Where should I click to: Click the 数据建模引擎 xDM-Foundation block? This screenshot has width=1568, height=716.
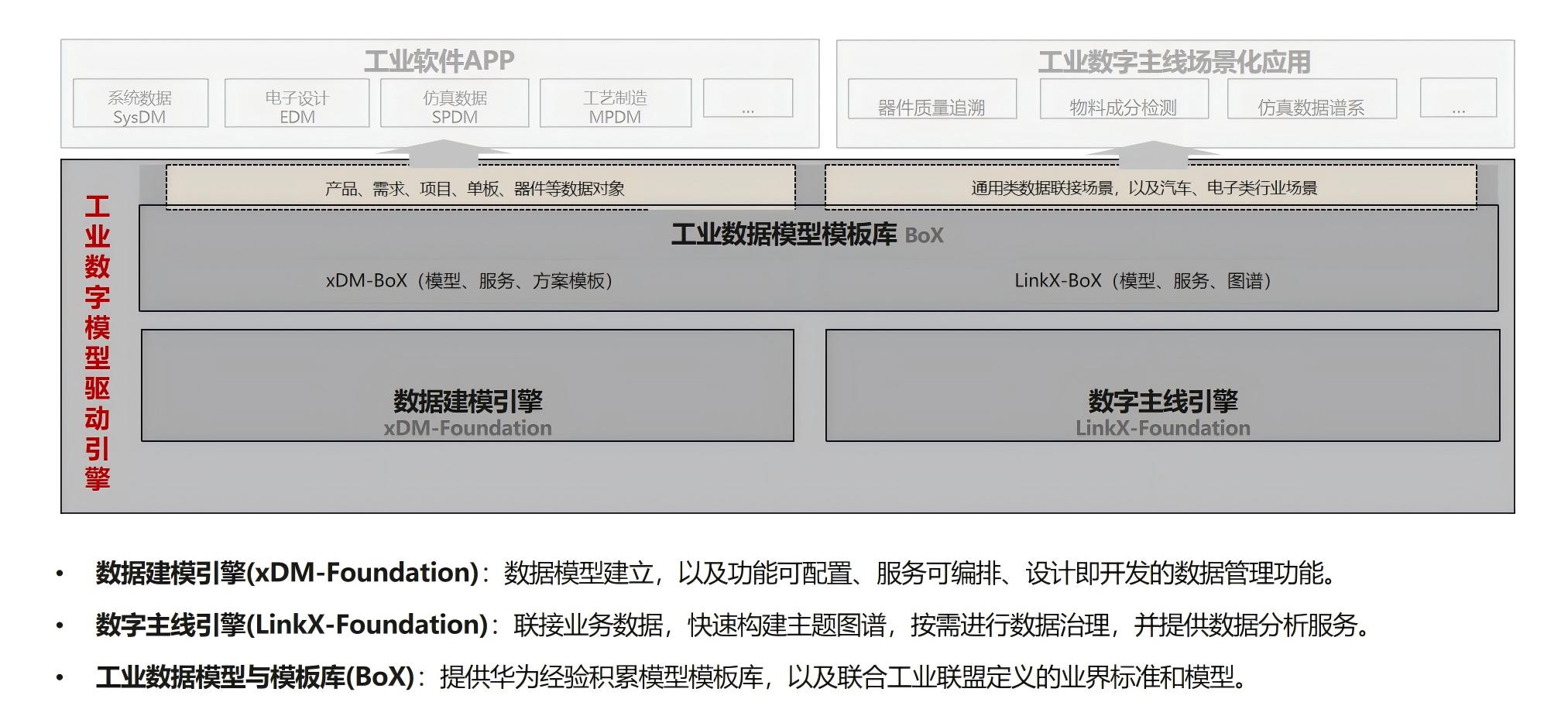[468, 385]
